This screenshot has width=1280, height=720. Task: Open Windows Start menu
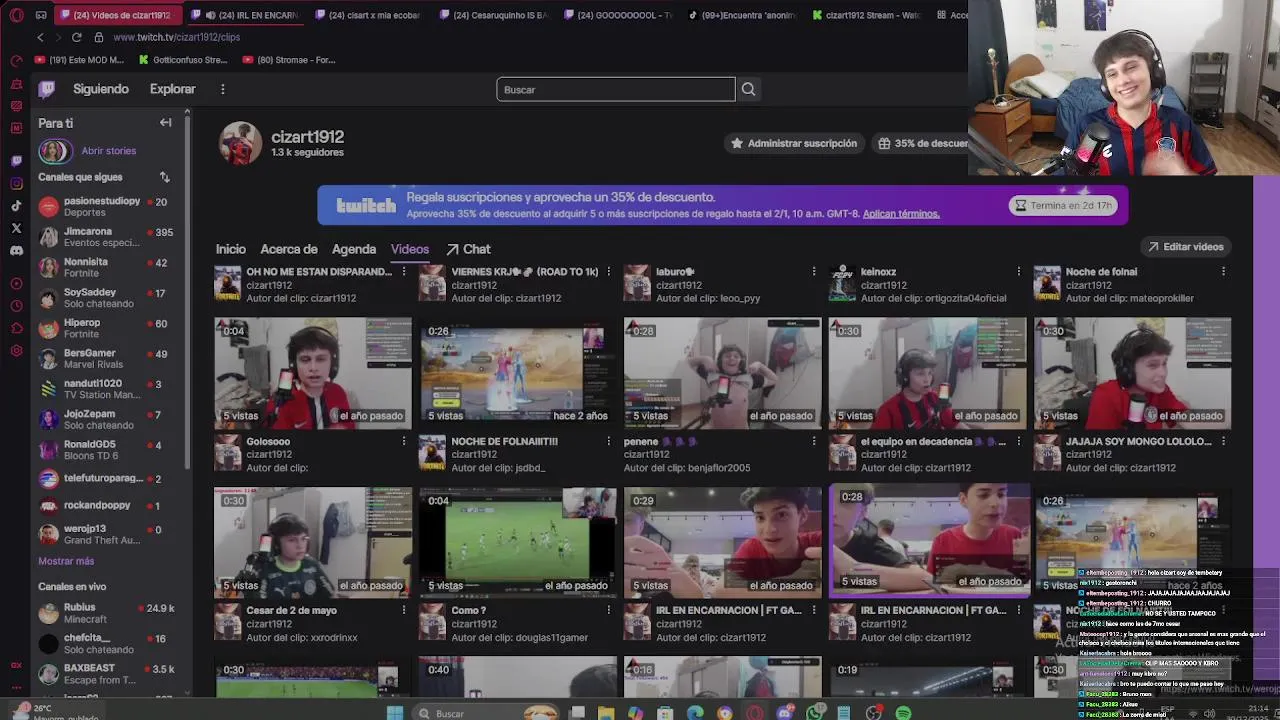(x=395, y=713)
